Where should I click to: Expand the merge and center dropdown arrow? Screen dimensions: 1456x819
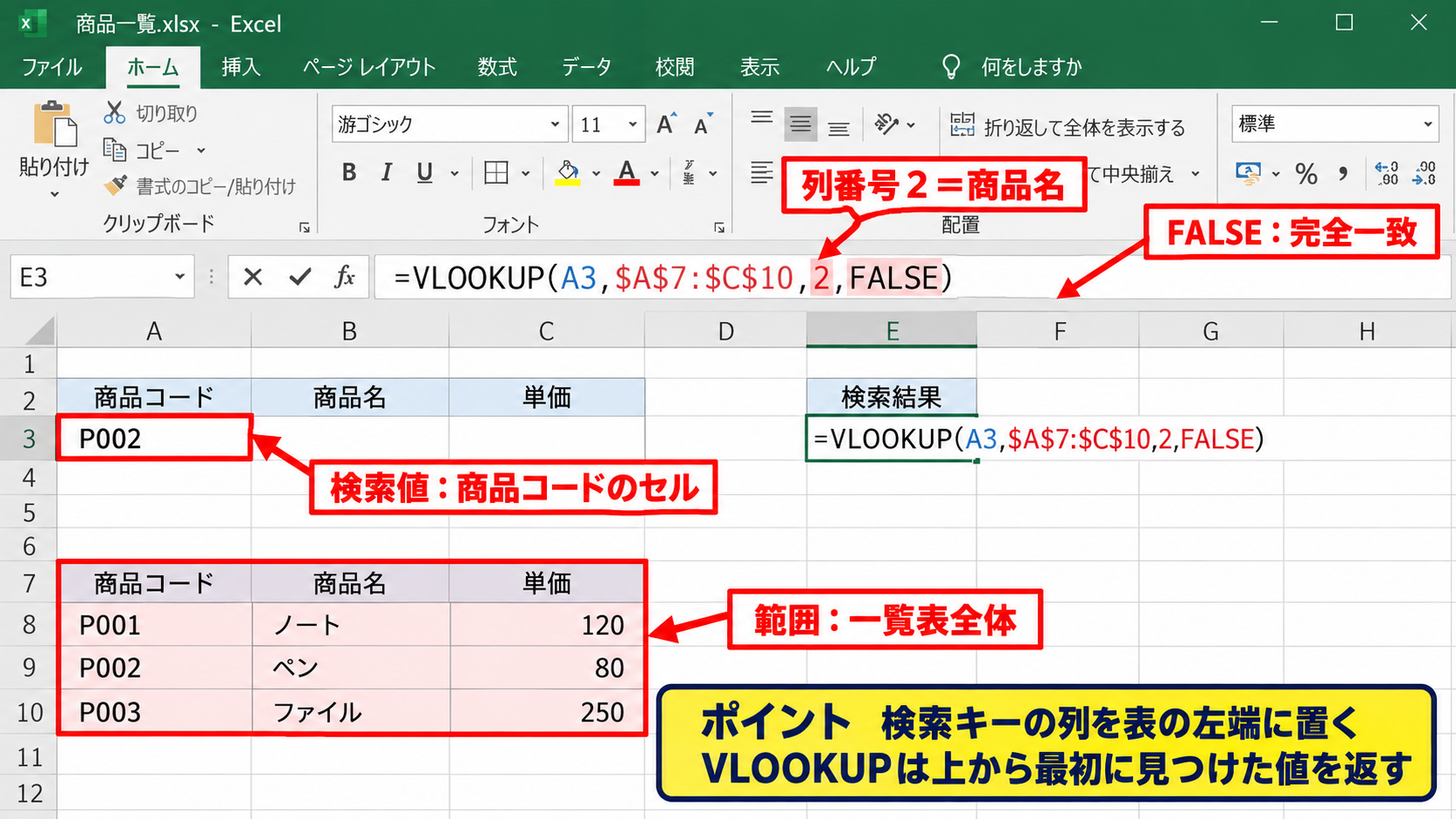click(1196, 173)
